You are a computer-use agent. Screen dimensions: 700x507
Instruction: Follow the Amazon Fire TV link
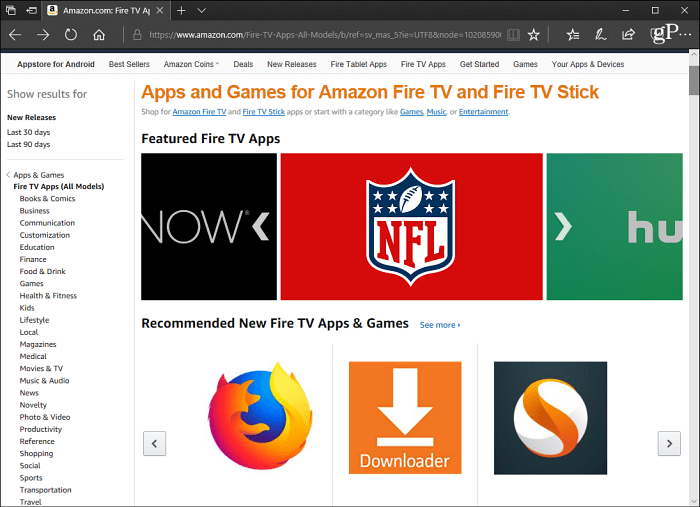pyautogui.click(x=199, y=112)
